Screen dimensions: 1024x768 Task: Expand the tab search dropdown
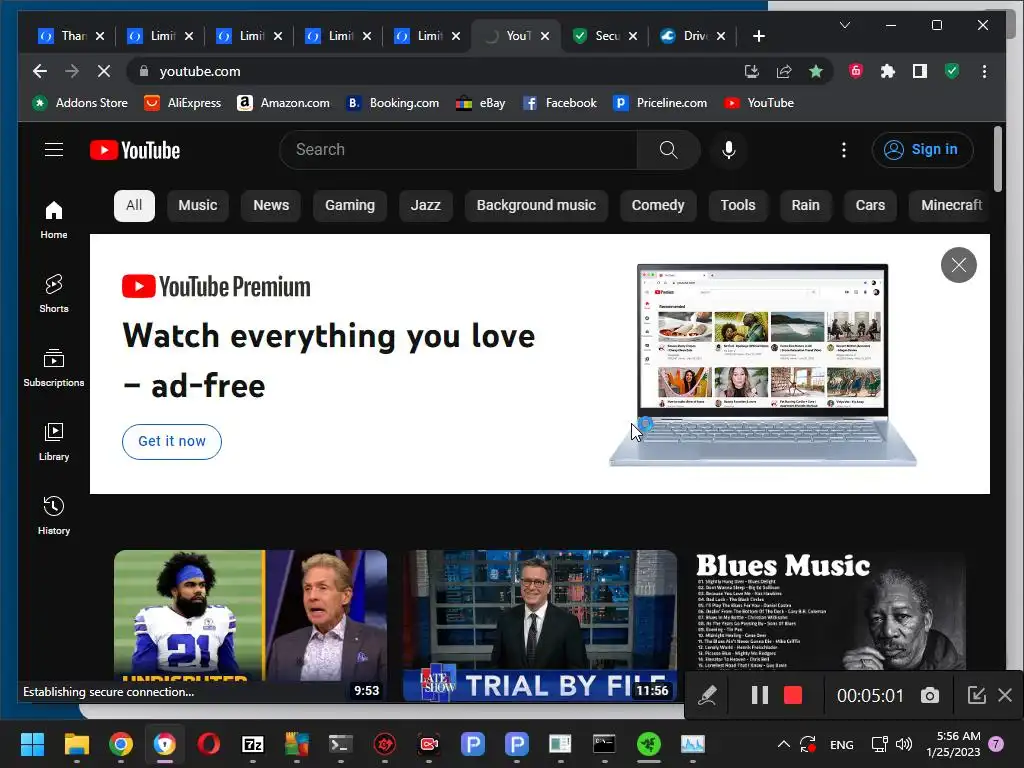(844, 25)
